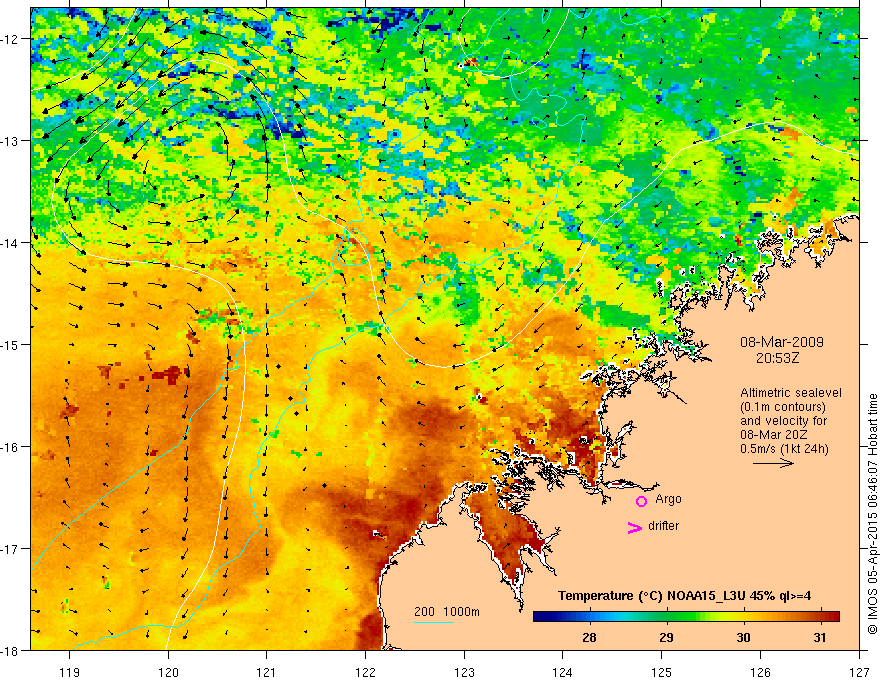Click the date text '08-Mar-2009'

point(781,342)
